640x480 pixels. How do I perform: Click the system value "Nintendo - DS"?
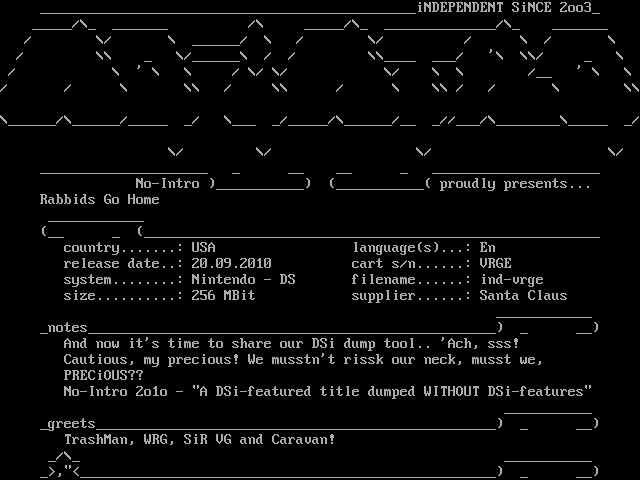[243, 280]
